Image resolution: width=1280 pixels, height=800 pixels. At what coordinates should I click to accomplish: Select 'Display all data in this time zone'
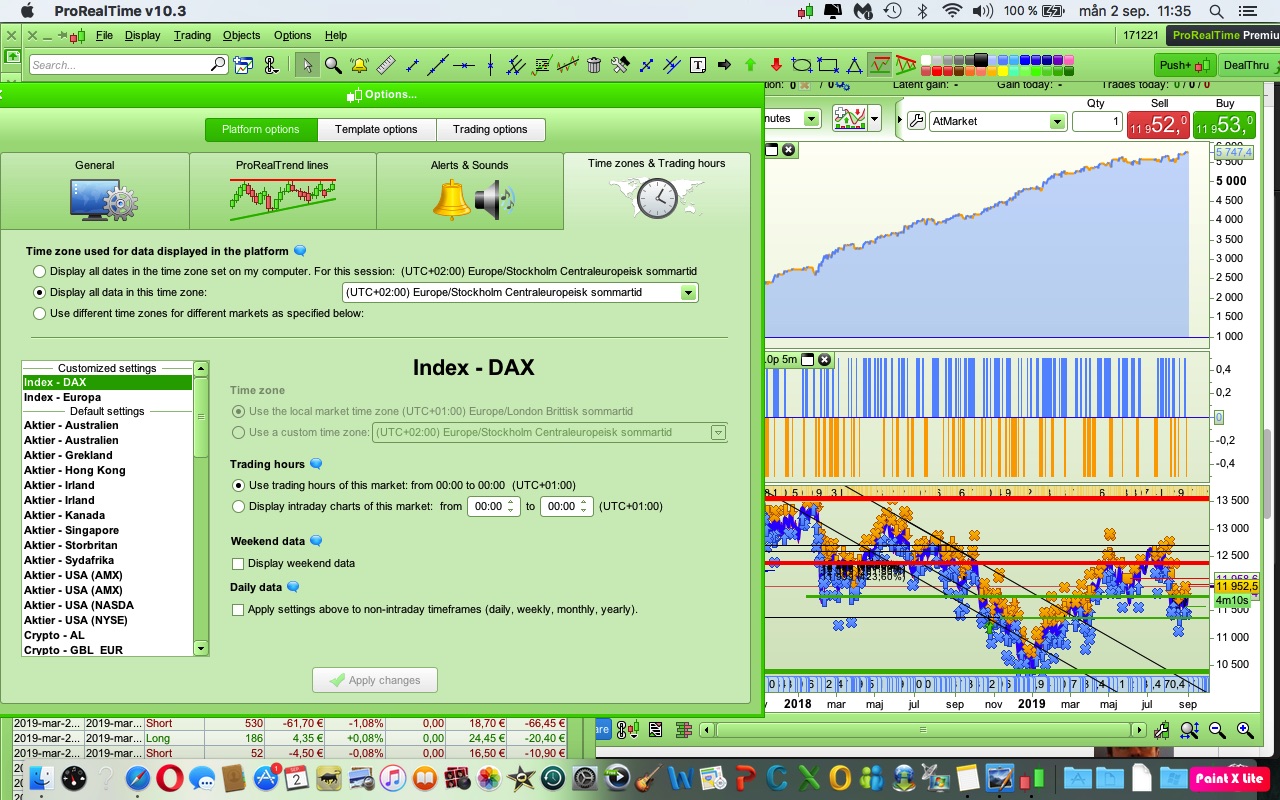click(x=40, y=292)
